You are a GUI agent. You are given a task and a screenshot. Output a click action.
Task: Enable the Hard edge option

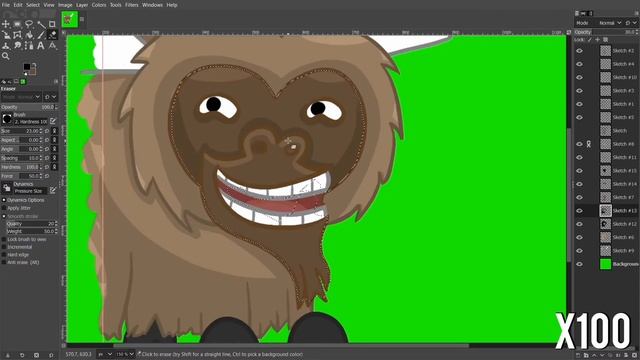(4, 255)
